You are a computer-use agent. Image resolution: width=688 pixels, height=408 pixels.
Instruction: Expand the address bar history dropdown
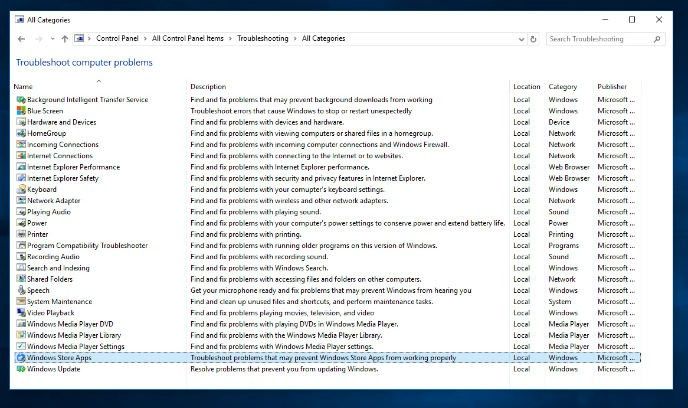click(519, 39)
